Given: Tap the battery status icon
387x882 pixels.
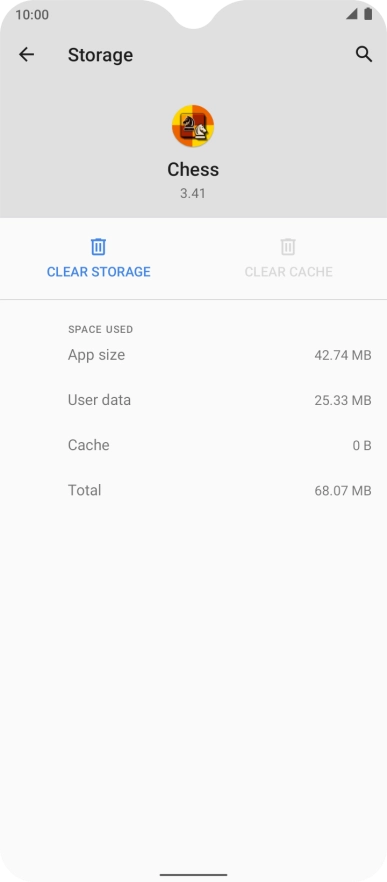Looking at the screenshot, I should pyautogui.click(x=368, y=14).
